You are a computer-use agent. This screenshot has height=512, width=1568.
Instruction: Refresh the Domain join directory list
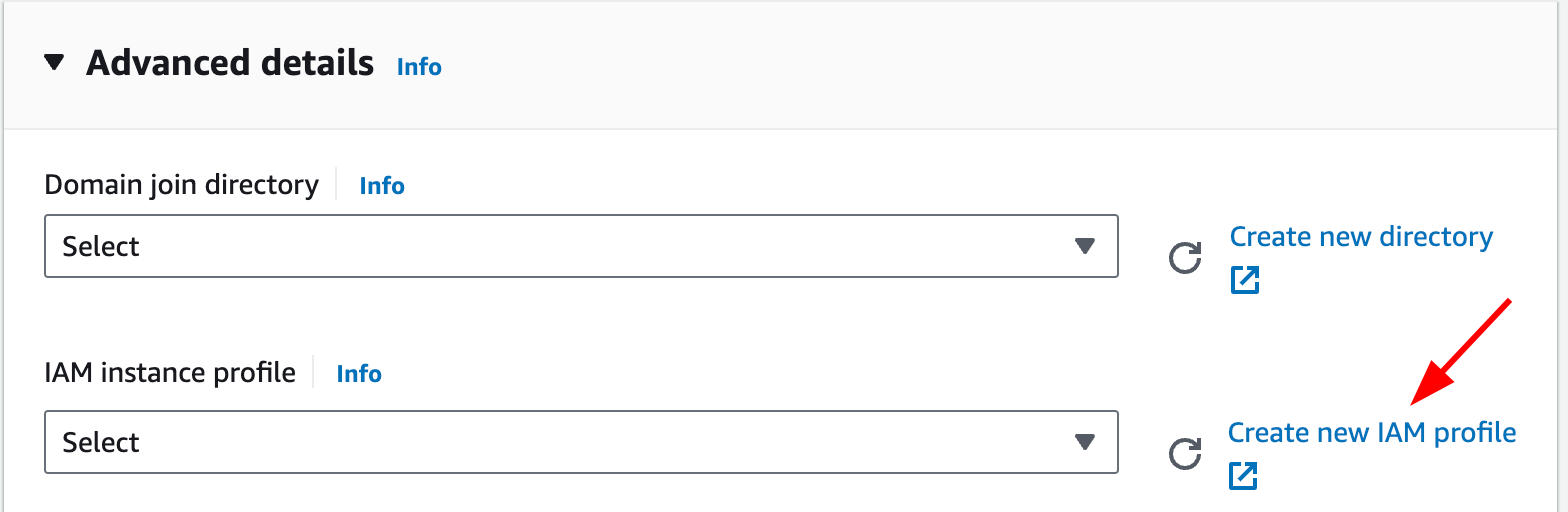click(1185, 260)
